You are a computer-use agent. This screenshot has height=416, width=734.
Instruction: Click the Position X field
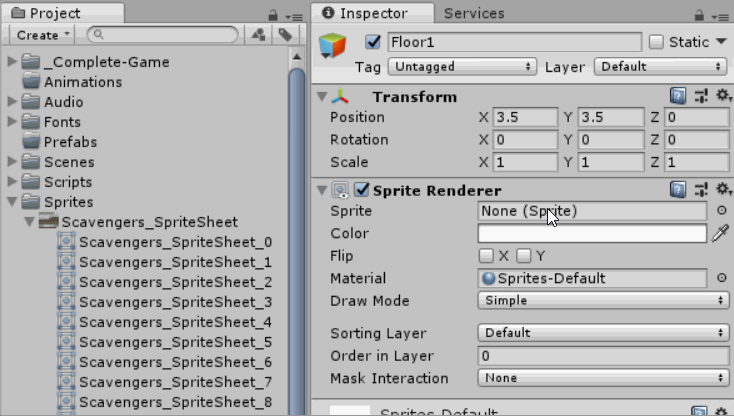[525, 117]
